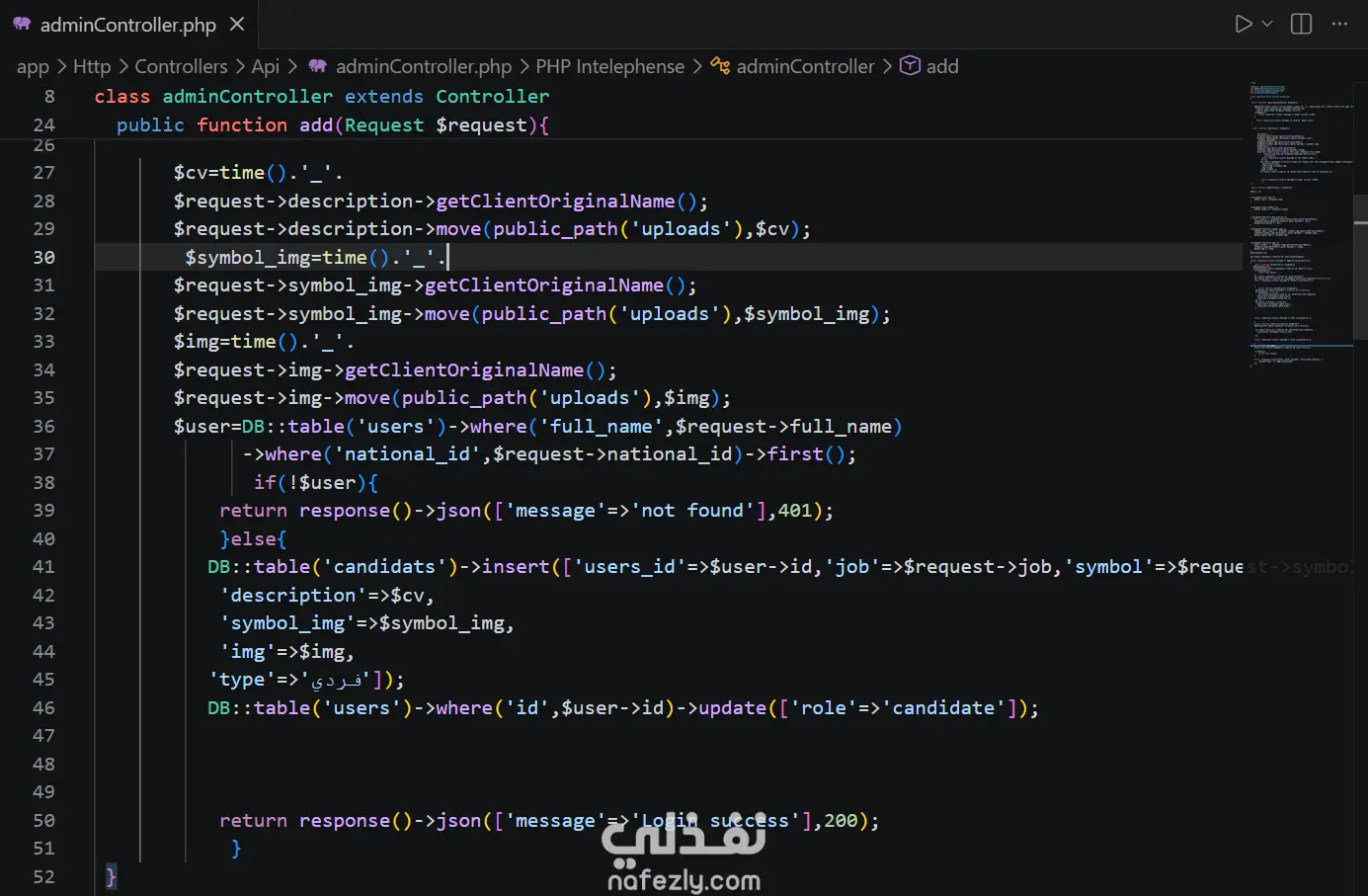The height and width of the screenshot is (896, 1368).
Task: Open the app breadcrumb folder
Action: click(x=33, y=66)
